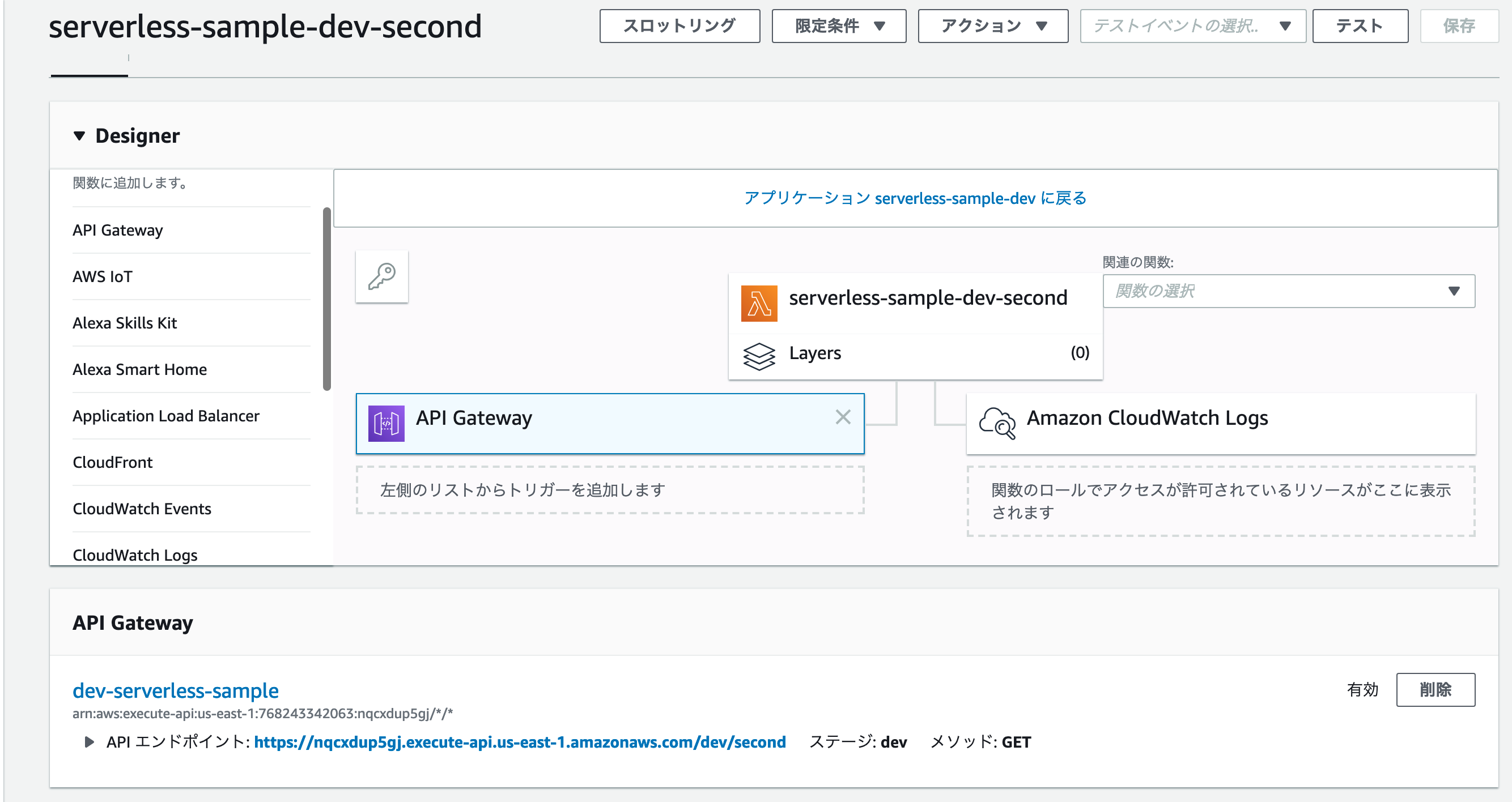Image resolution: width=1512 pixels, height=802 pixels.
Task: Open the 限定条件 dropdown
Action: click(839, 26)
